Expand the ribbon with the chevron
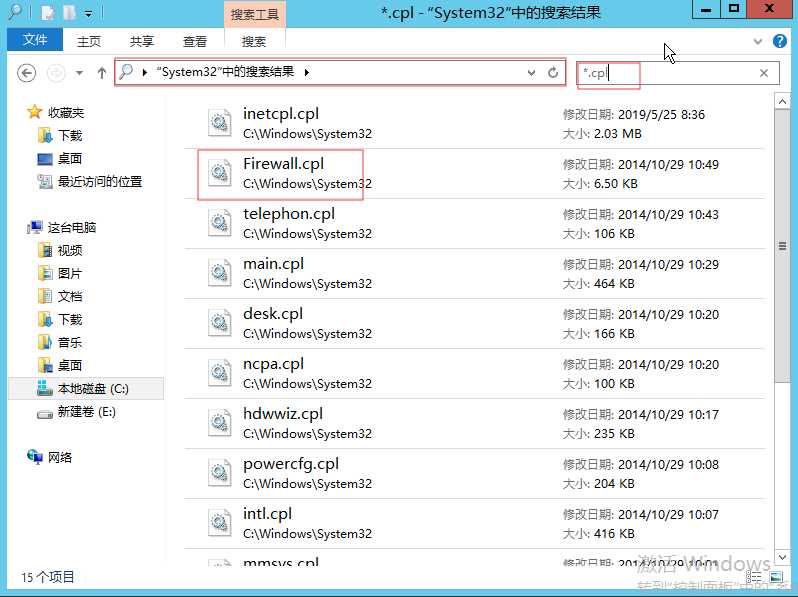This screenshot has height=597, width=798. coord(758,41)
